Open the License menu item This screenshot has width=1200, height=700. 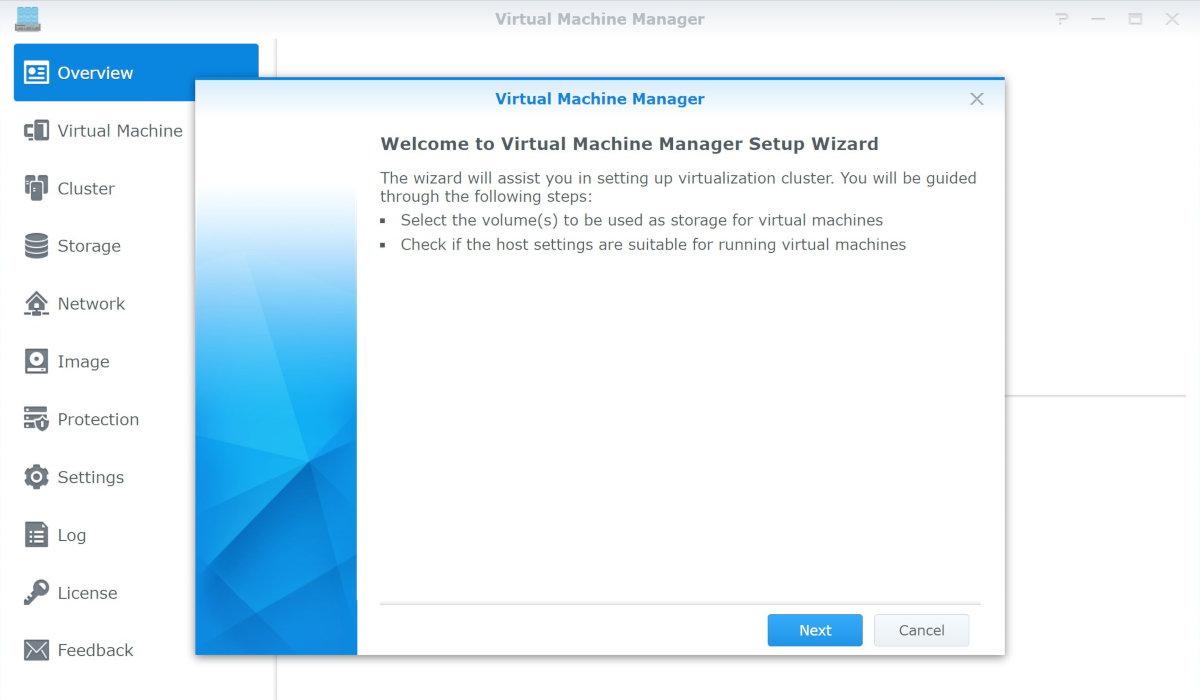[86, 593]
